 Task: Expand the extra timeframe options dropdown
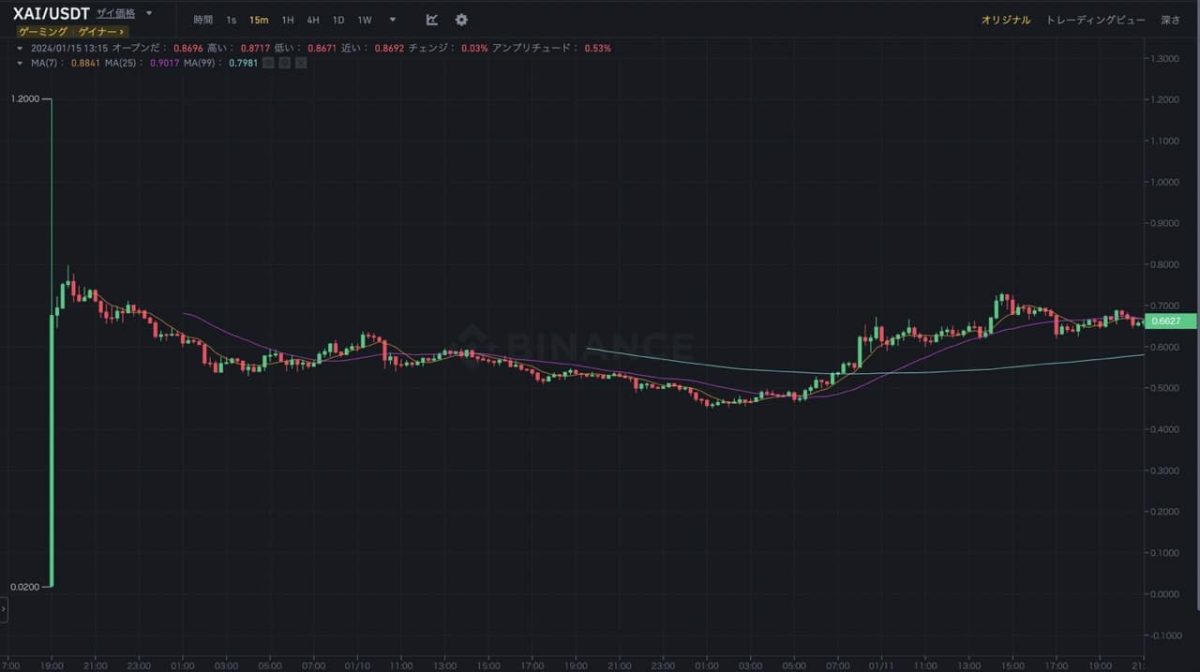(393, 20)
